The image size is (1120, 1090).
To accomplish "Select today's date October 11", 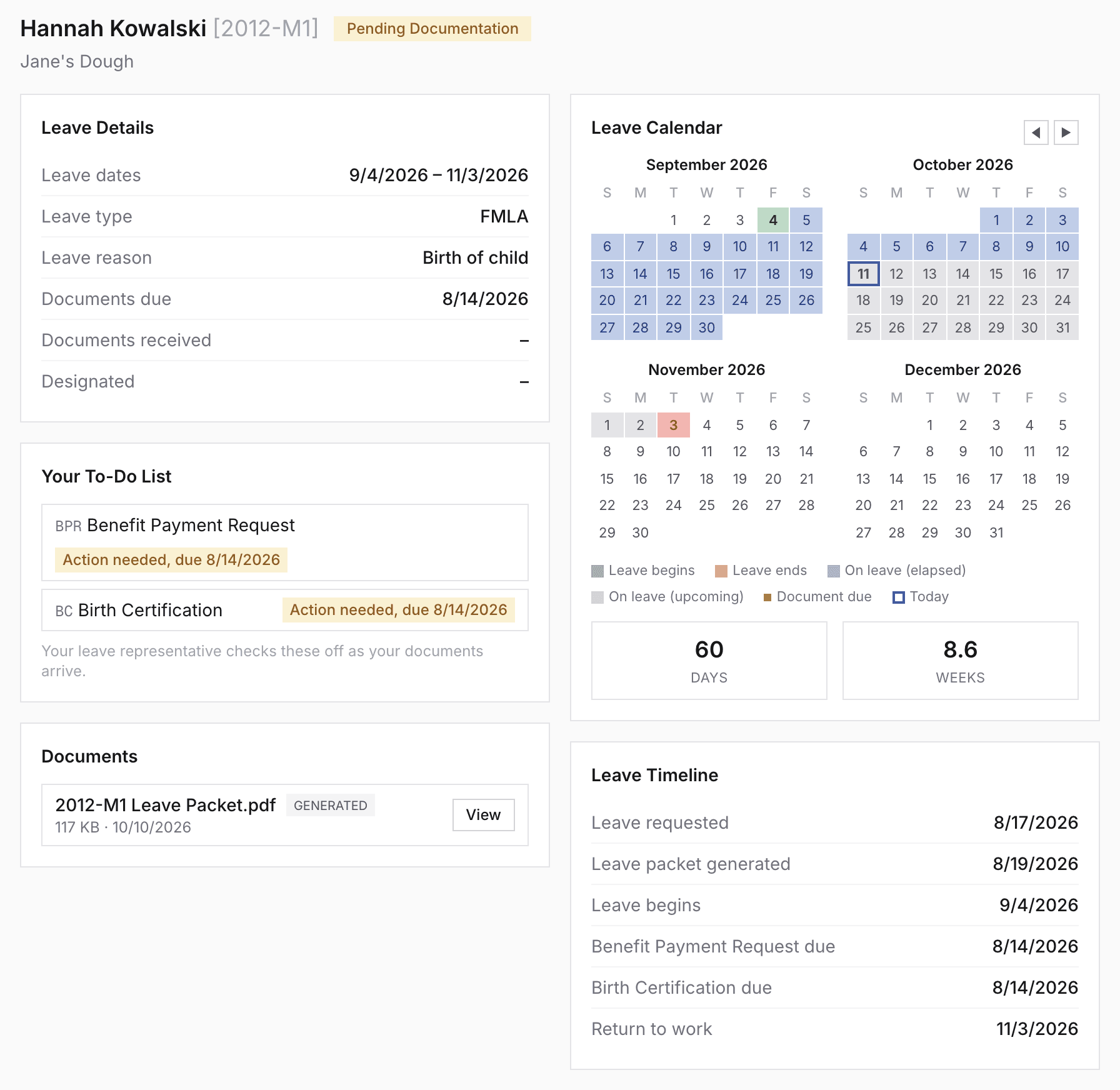I will click(863, 274).
